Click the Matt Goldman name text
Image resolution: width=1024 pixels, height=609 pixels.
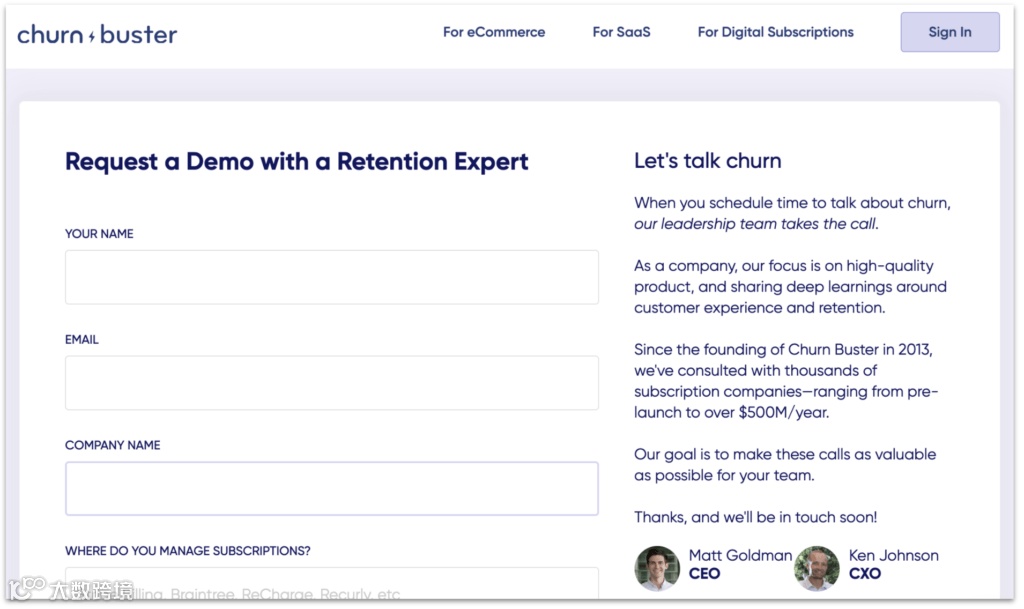[x=740, y=555]
